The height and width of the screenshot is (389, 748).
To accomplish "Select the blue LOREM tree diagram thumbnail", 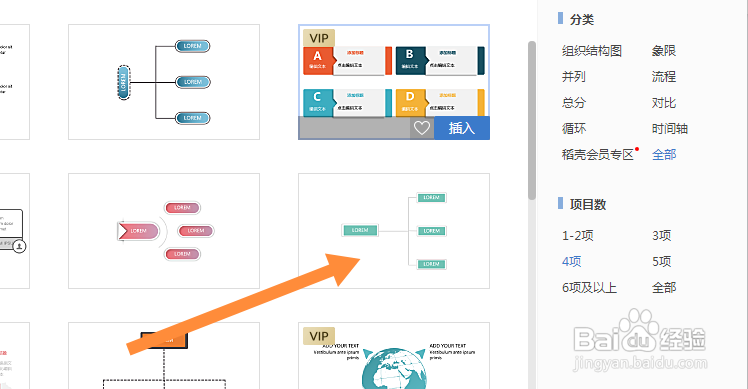I will pos(164,82).
